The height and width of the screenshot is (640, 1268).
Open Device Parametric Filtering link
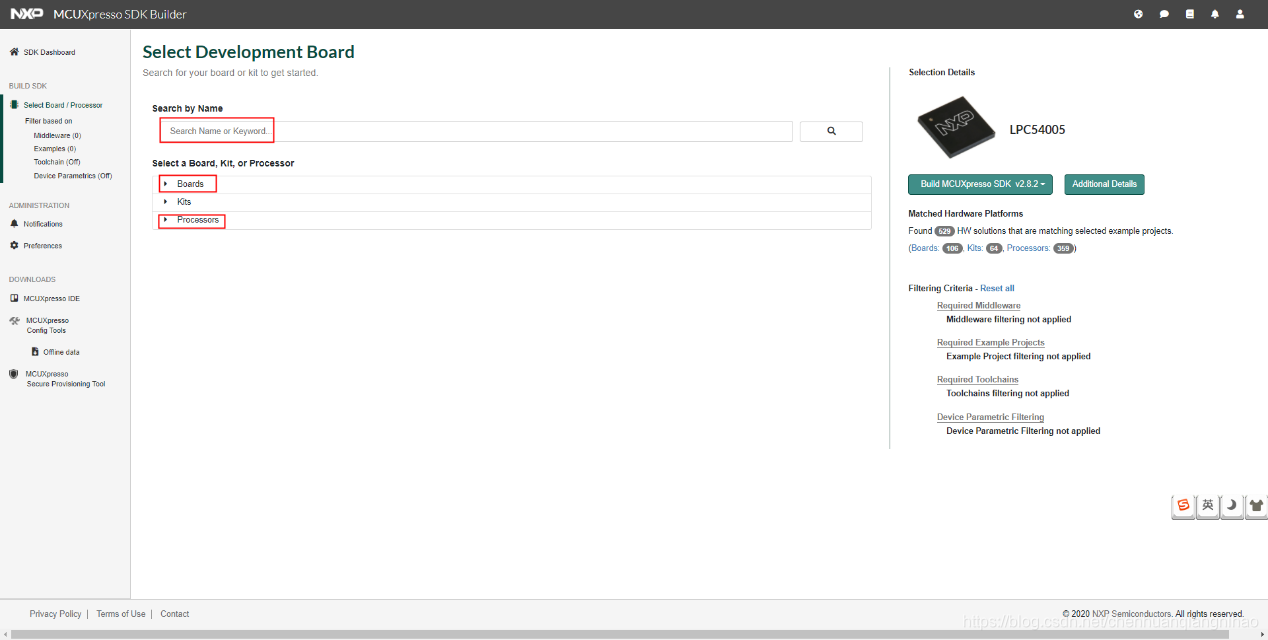click(990, 417)
